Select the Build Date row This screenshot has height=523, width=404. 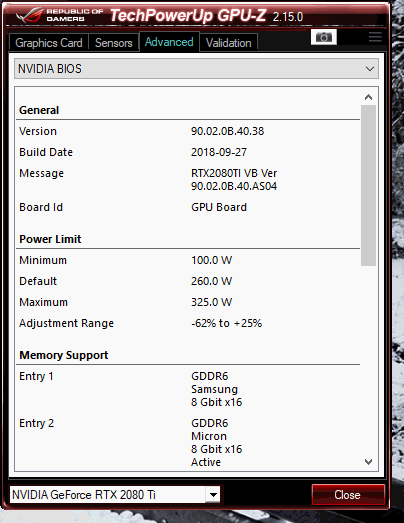click(x=188, y=152)
